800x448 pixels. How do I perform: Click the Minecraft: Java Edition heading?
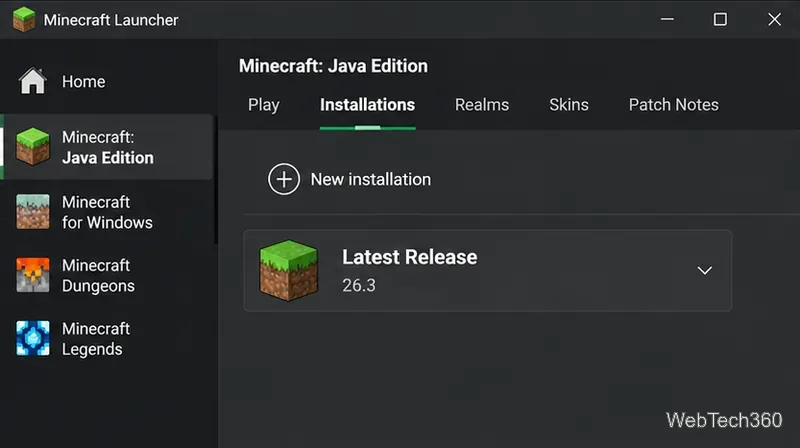tap(333, 66)
